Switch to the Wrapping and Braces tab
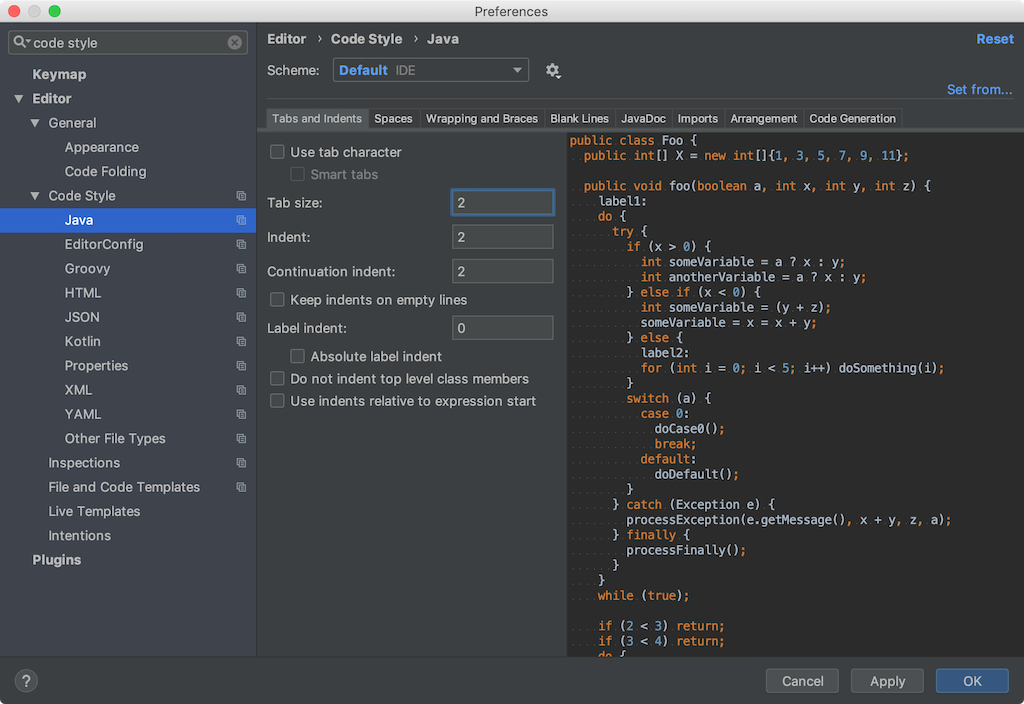1024x704 pixels. (482, 118)
